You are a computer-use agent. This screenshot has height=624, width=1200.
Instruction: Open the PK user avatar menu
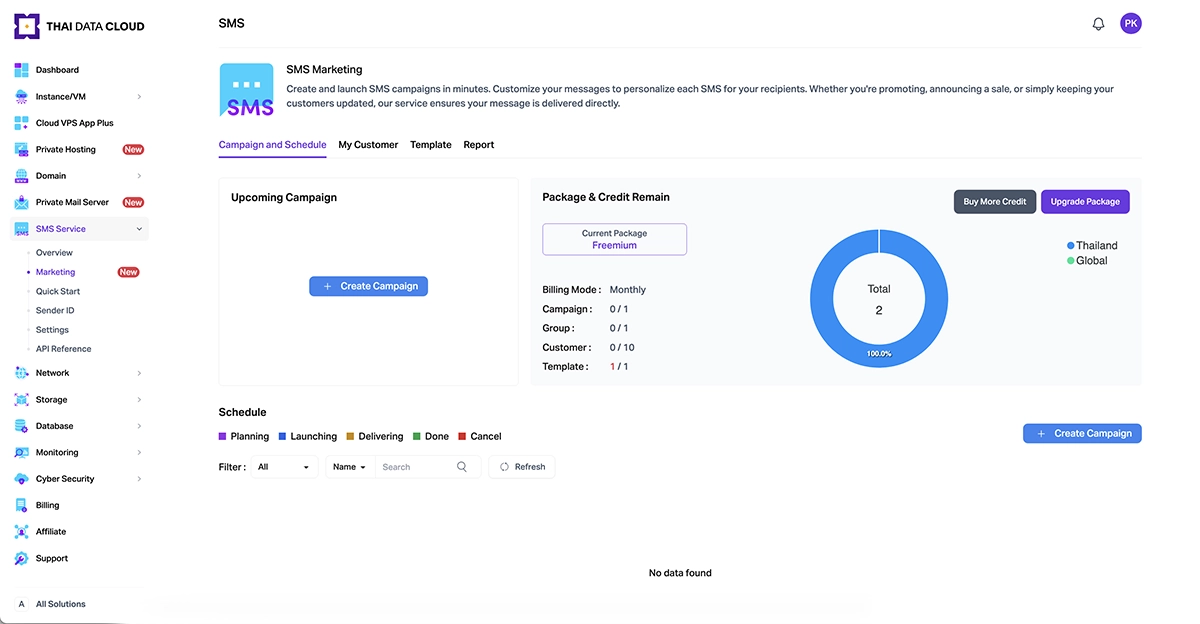click(x=1130, y=24)
